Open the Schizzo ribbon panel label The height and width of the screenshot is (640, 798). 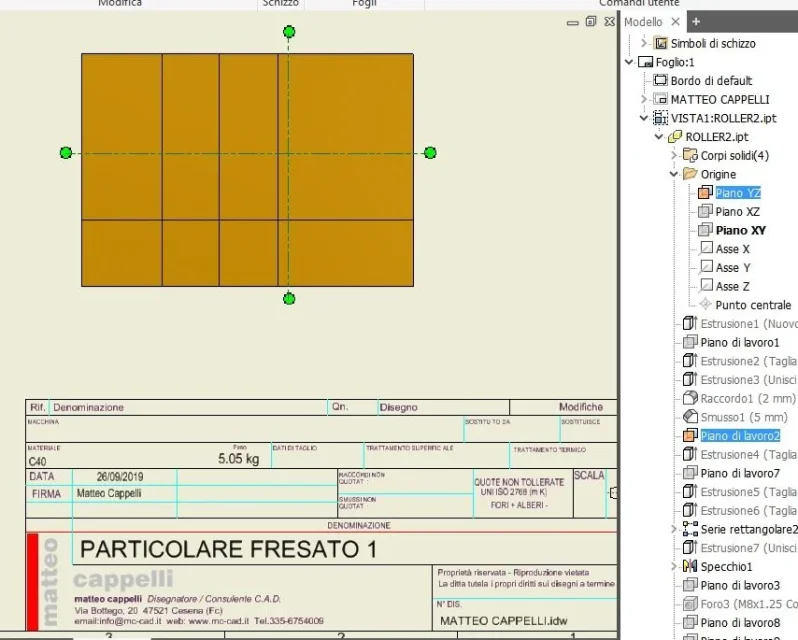pos(280,3)
